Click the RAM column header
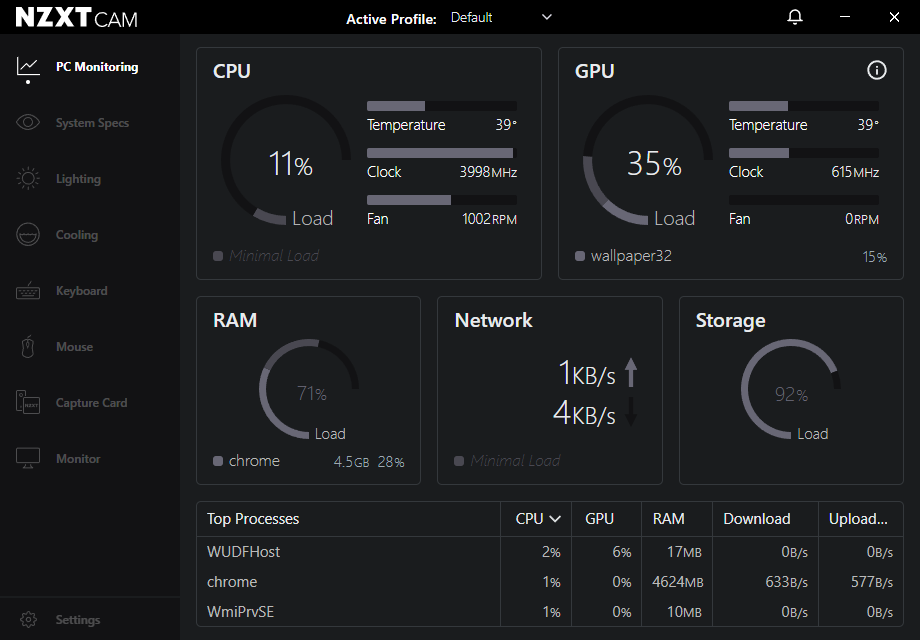The height and width of the screenshot is (640, 920). pyautogui.click(x=668, y=519)
